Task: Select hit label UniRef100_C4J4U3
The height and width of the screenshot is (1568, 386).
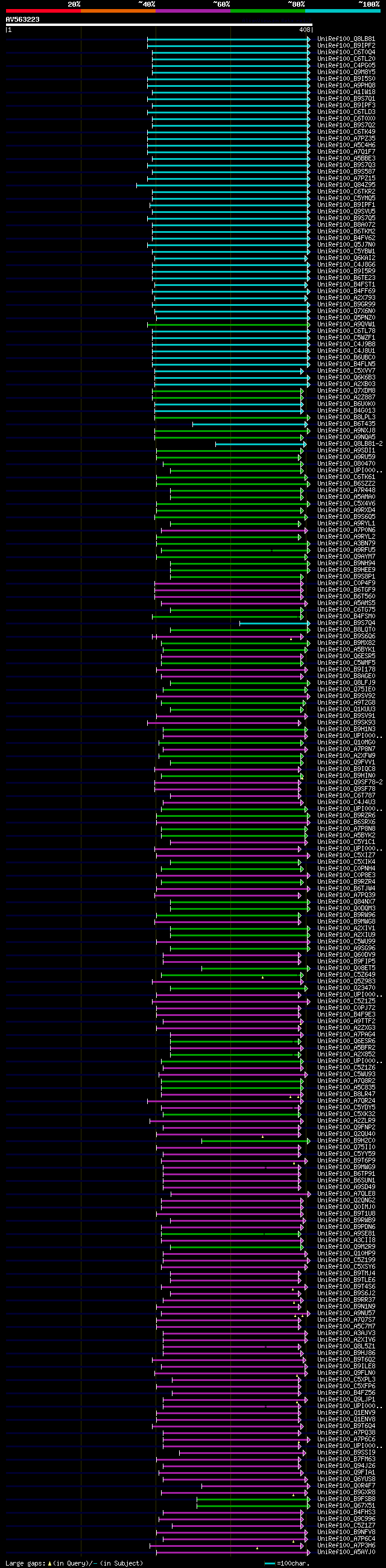Action: coord(346,802)
